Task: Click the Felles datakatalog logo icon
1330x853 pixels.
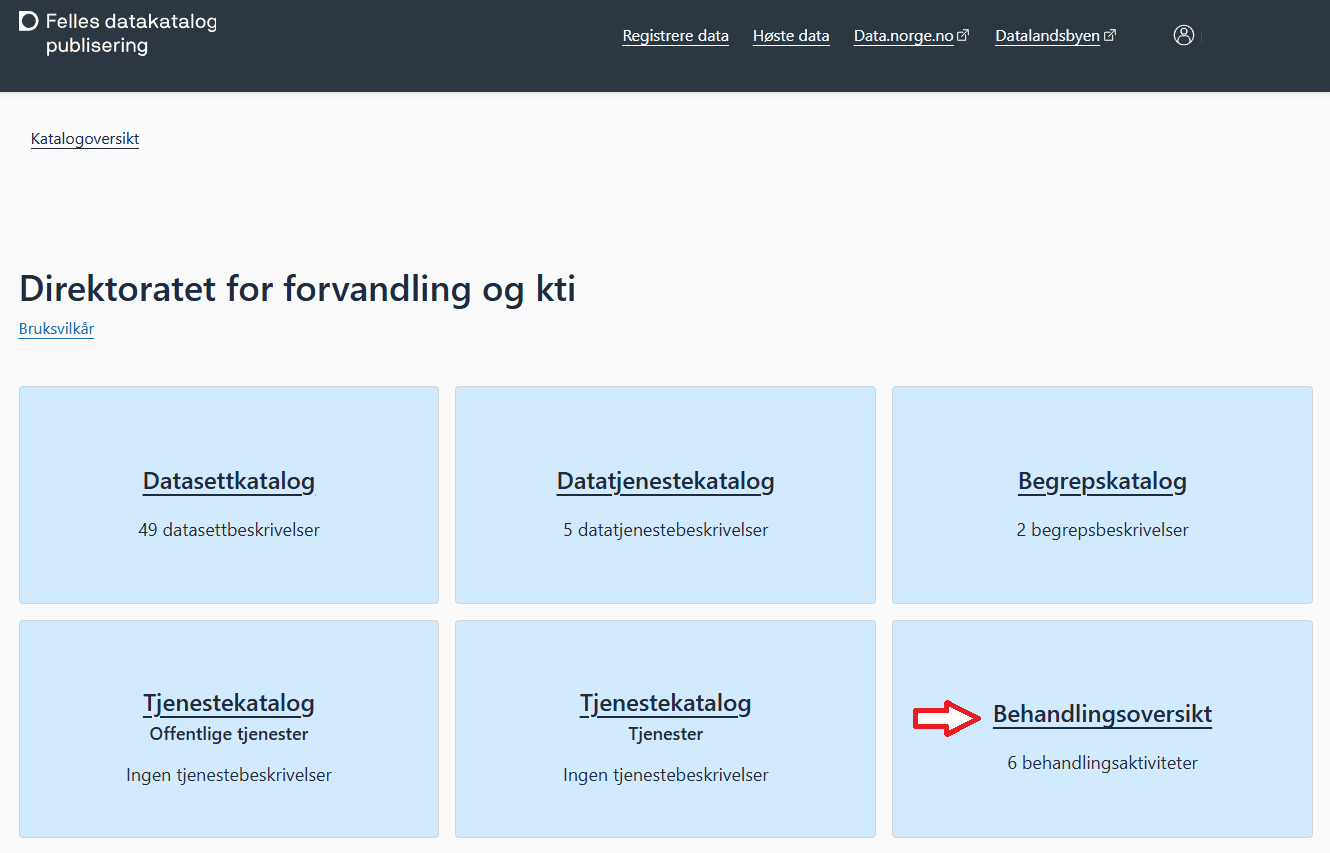Action: [29, 22]
